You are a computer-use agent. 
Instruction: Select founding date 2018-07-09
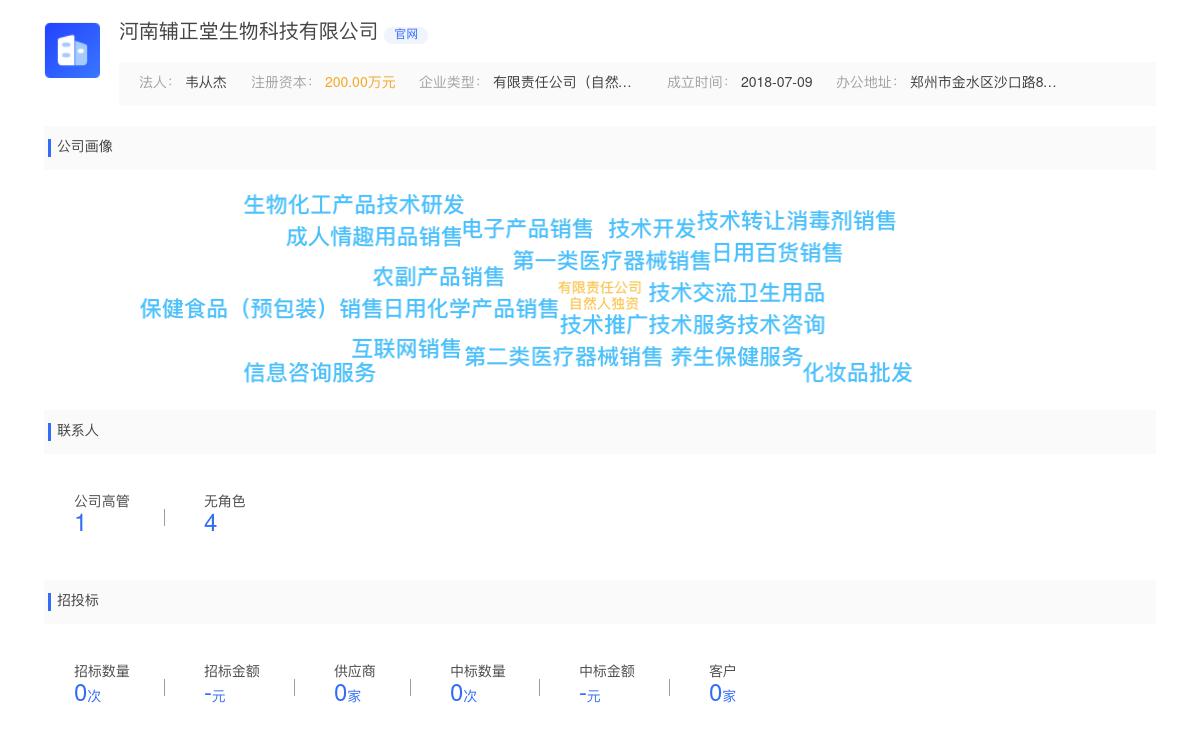point(776,82)
